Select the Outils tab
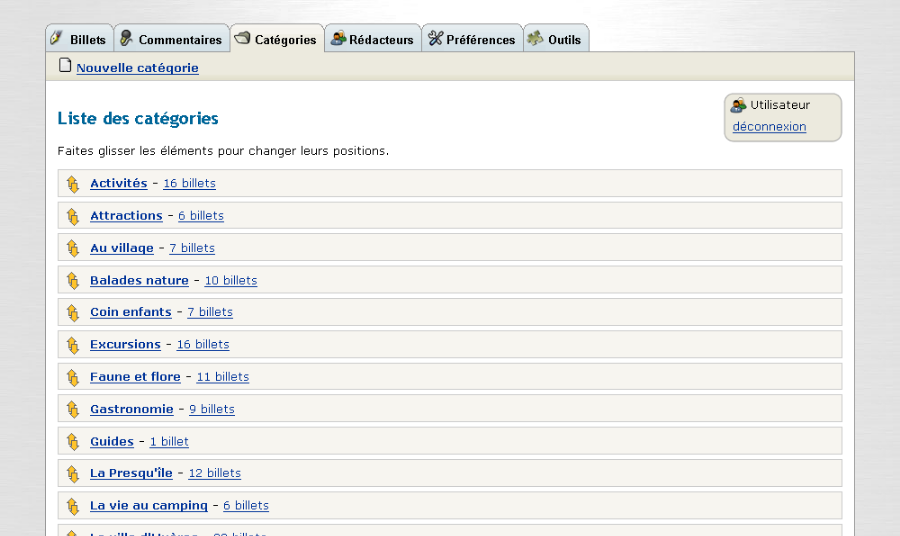The height and width of the screenshot is (536, 900). tap(556, 39)
